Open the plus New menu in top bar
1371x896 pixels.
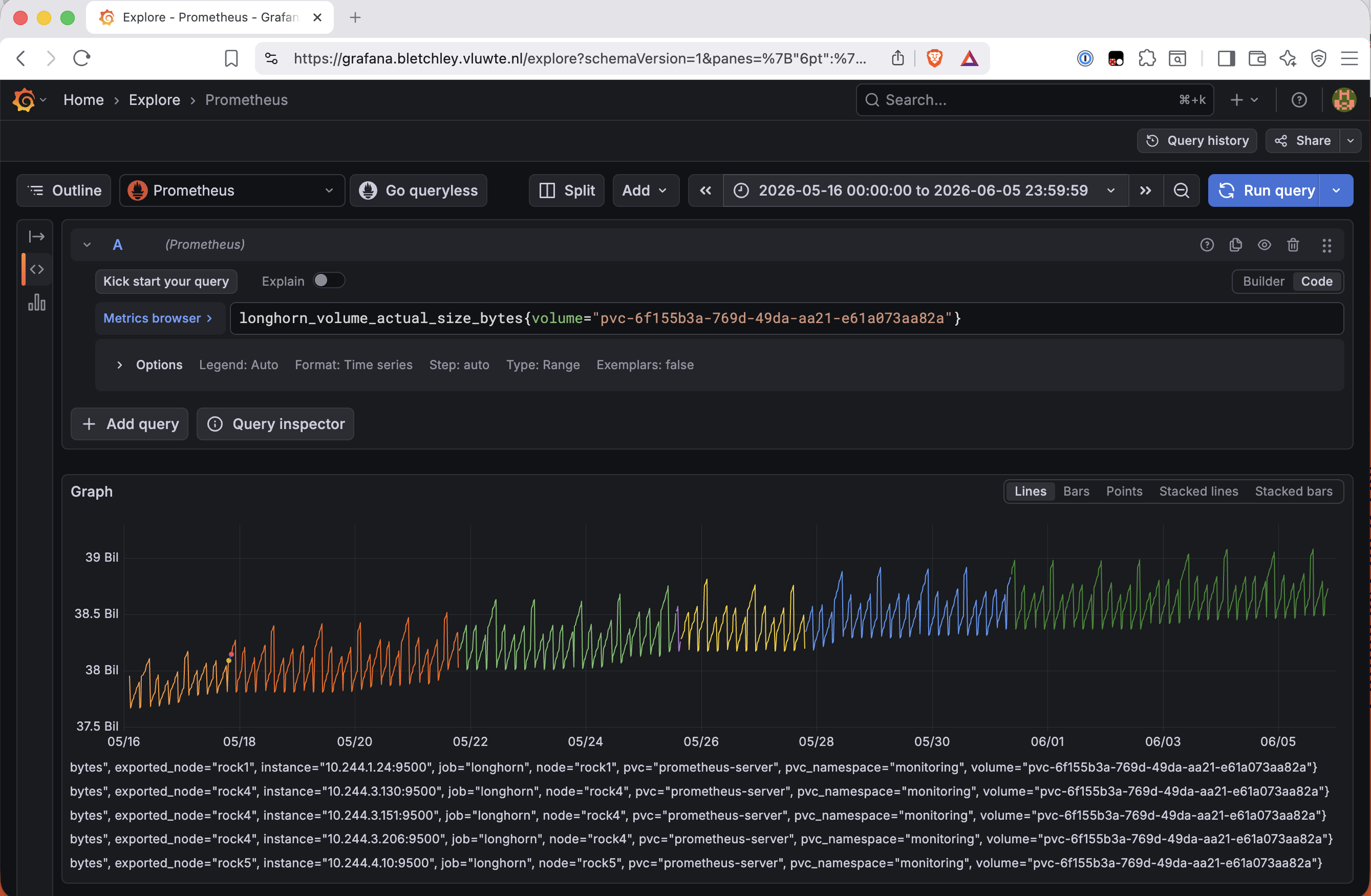pos(1244,100)
